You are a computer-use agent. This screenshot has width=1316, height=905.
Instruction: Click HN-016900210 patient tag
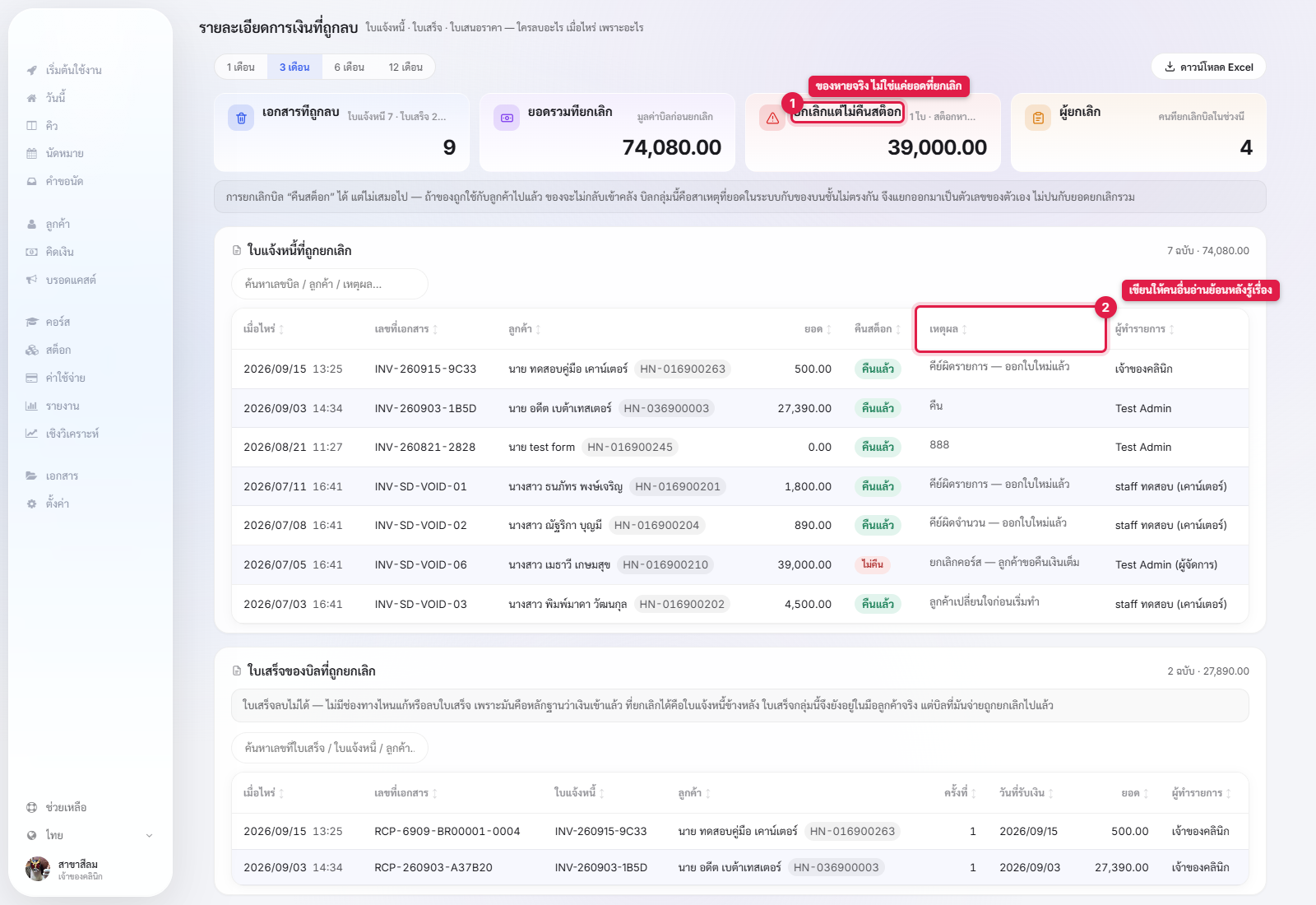665,564
